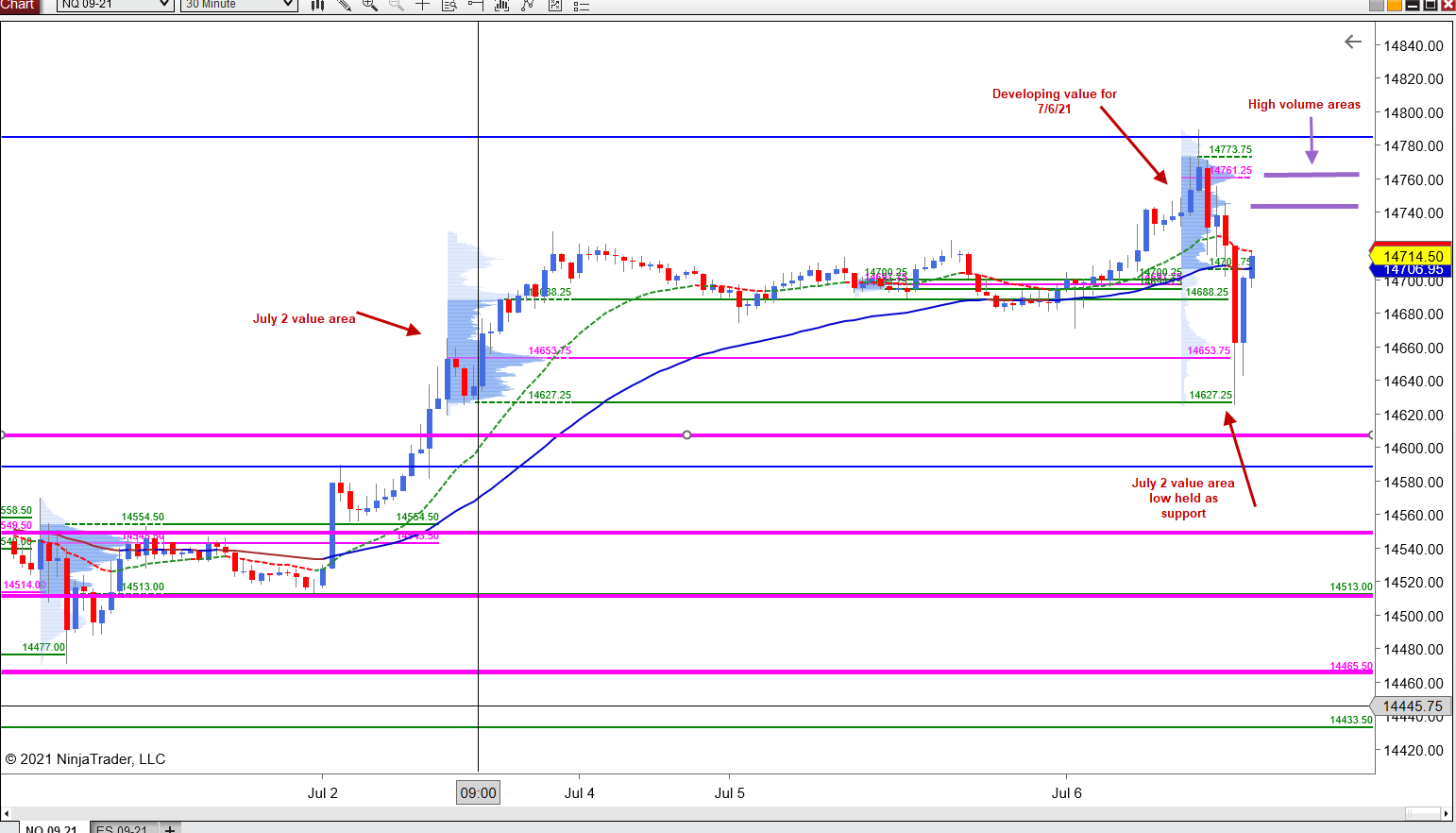Click the gray 14445.75 price marker

1413,706
